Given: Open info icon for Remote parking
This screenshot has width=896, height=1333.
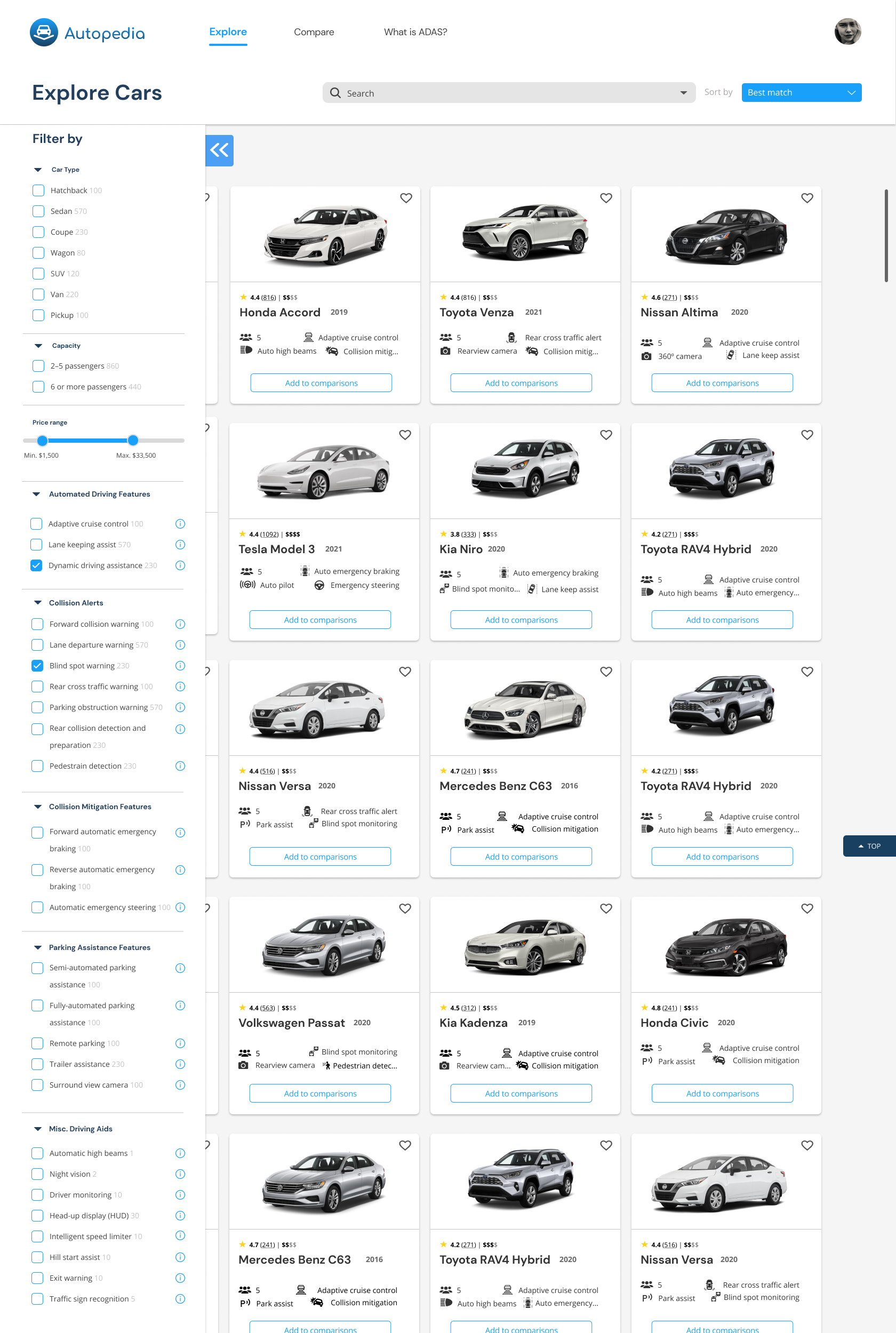Looking at the screenshot, I should [180, 1043].
